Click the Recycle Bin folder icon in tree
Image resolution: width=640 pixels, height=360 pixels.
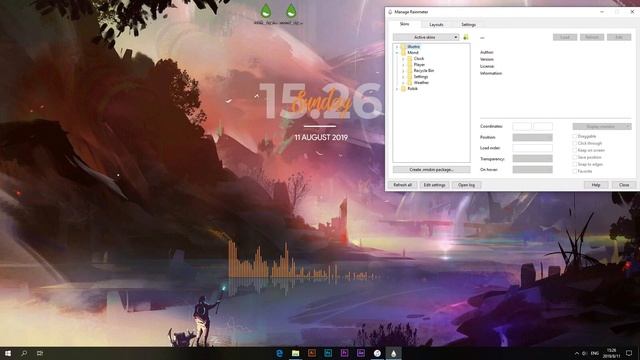(x=410, y=71)
